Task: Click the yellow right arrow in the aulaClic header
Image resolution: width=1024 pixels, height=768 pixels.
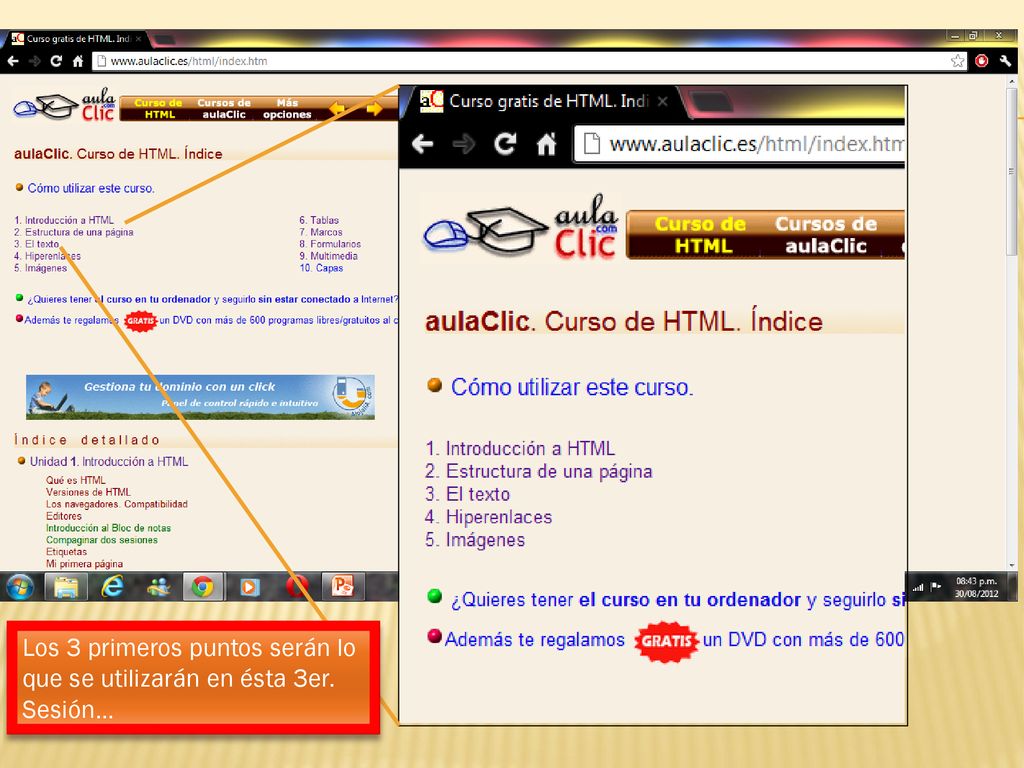Action: (x=375, y=108)
